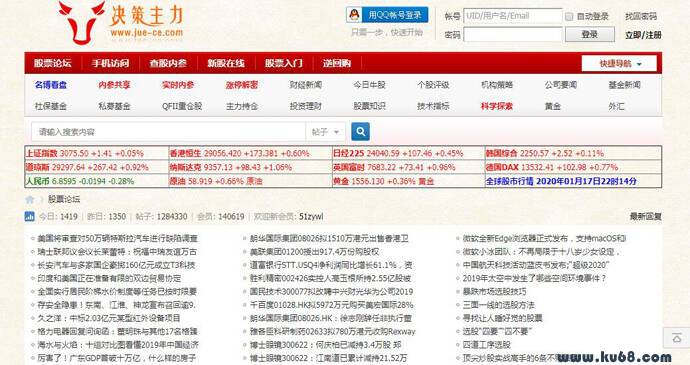Enable the 自动登录 checkbox

click(569, 16)
